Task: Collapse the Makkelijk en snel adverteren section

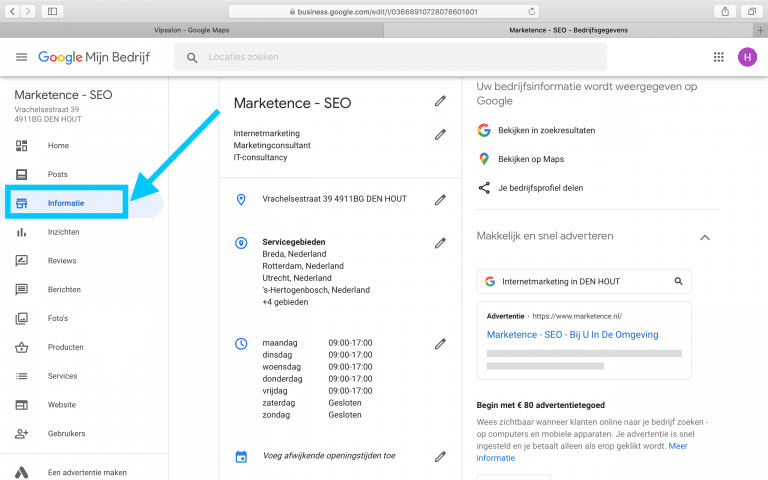Action: coord(704,237)
